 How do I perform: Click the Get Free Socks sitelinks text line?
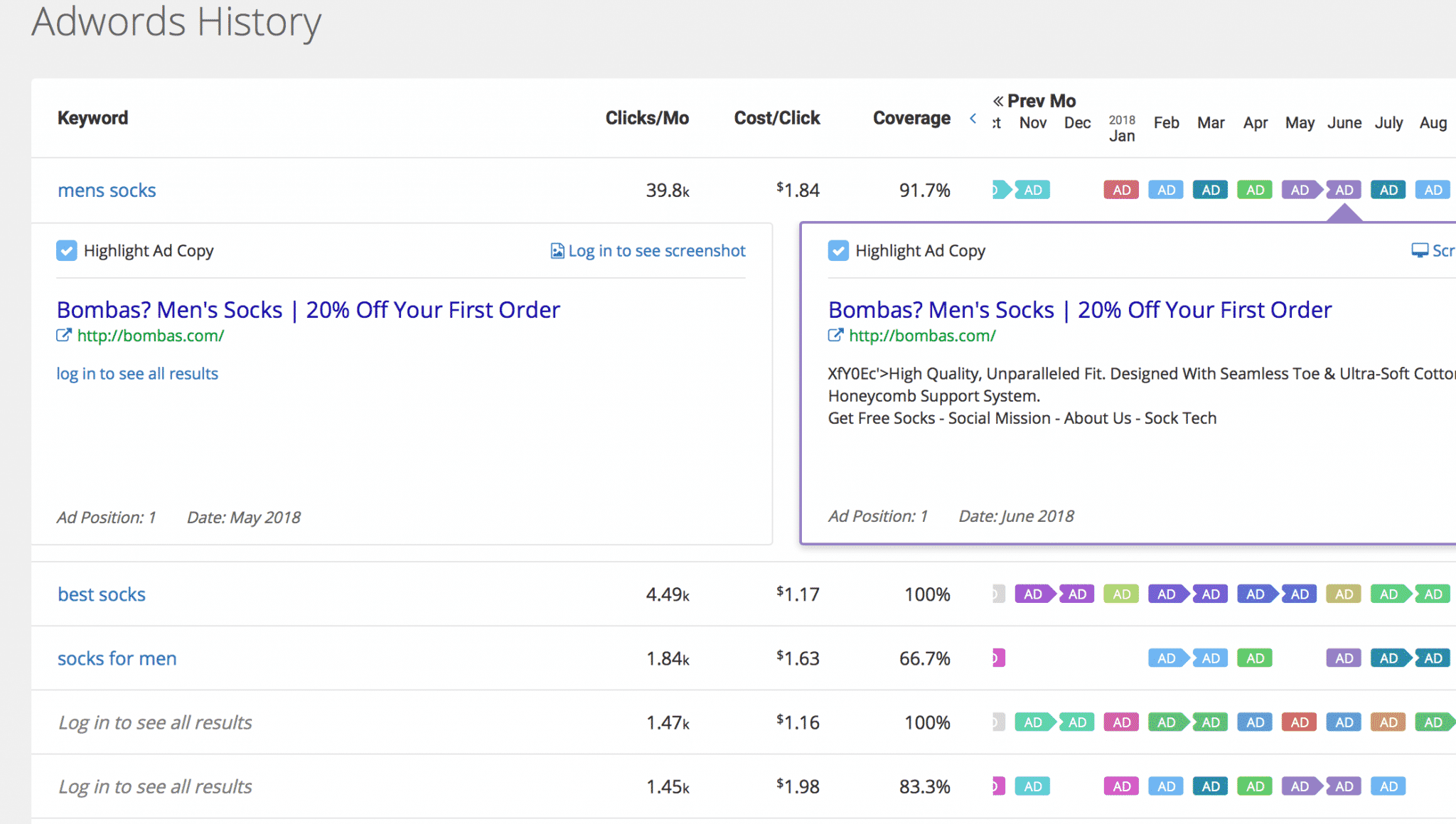(x=1022, y=418)
